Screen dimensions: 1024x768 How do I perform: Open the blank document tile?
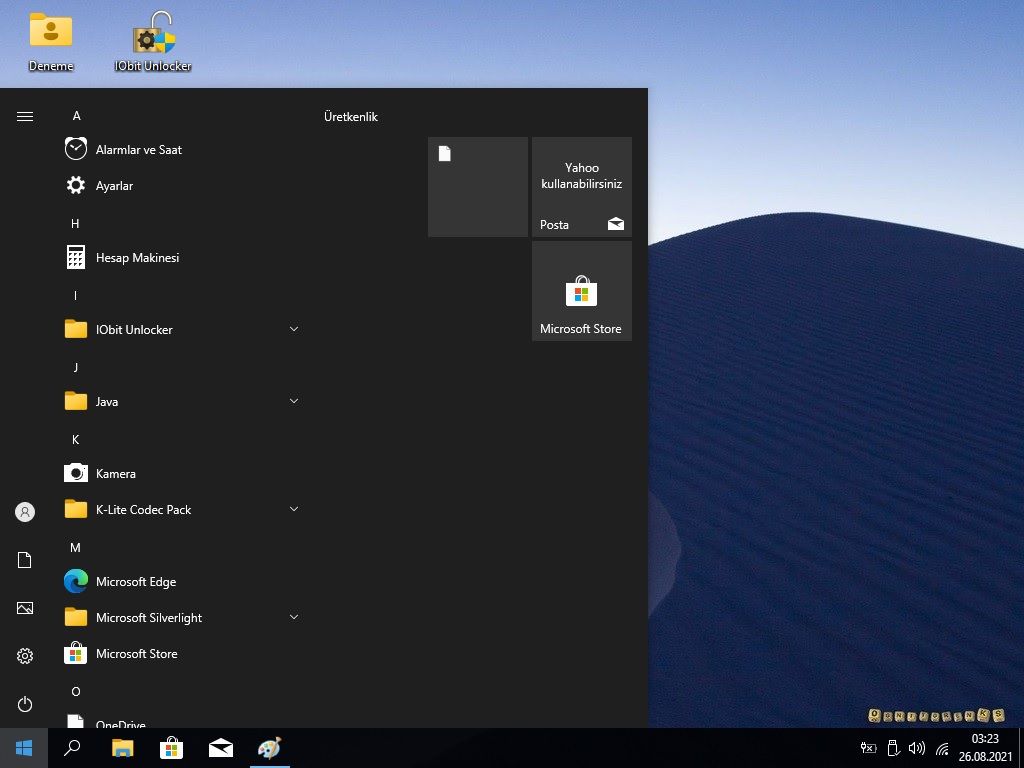pyautogui.click(x=478, y=187)
